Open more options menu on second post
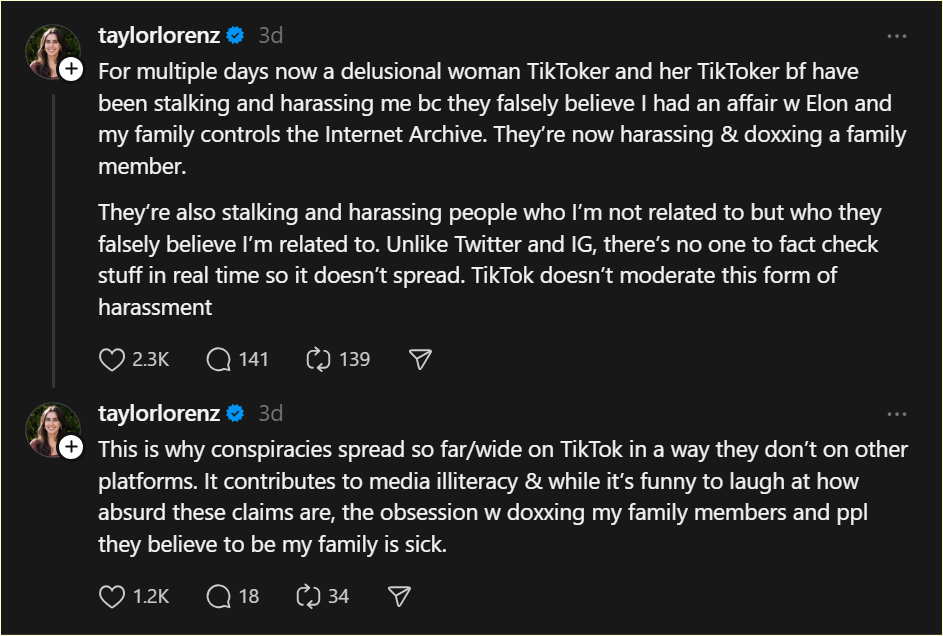The width and height of the screenshot is (943, 636). click(x=897, y=414)
